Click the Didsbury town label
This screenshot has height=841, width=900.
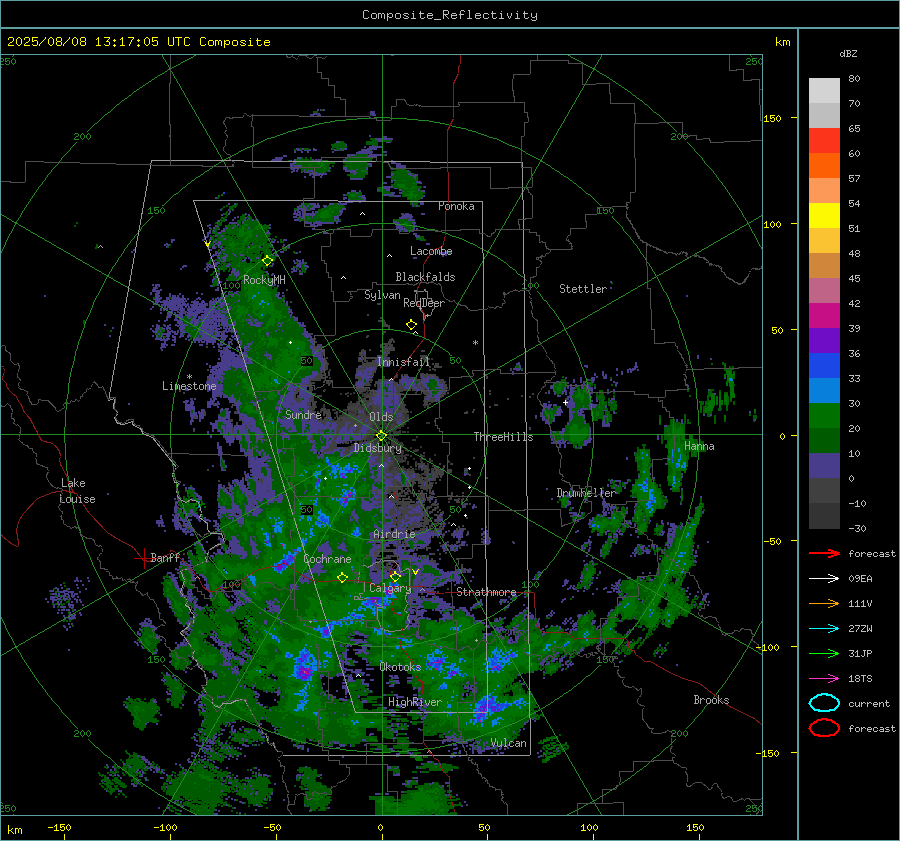point(378,448)
